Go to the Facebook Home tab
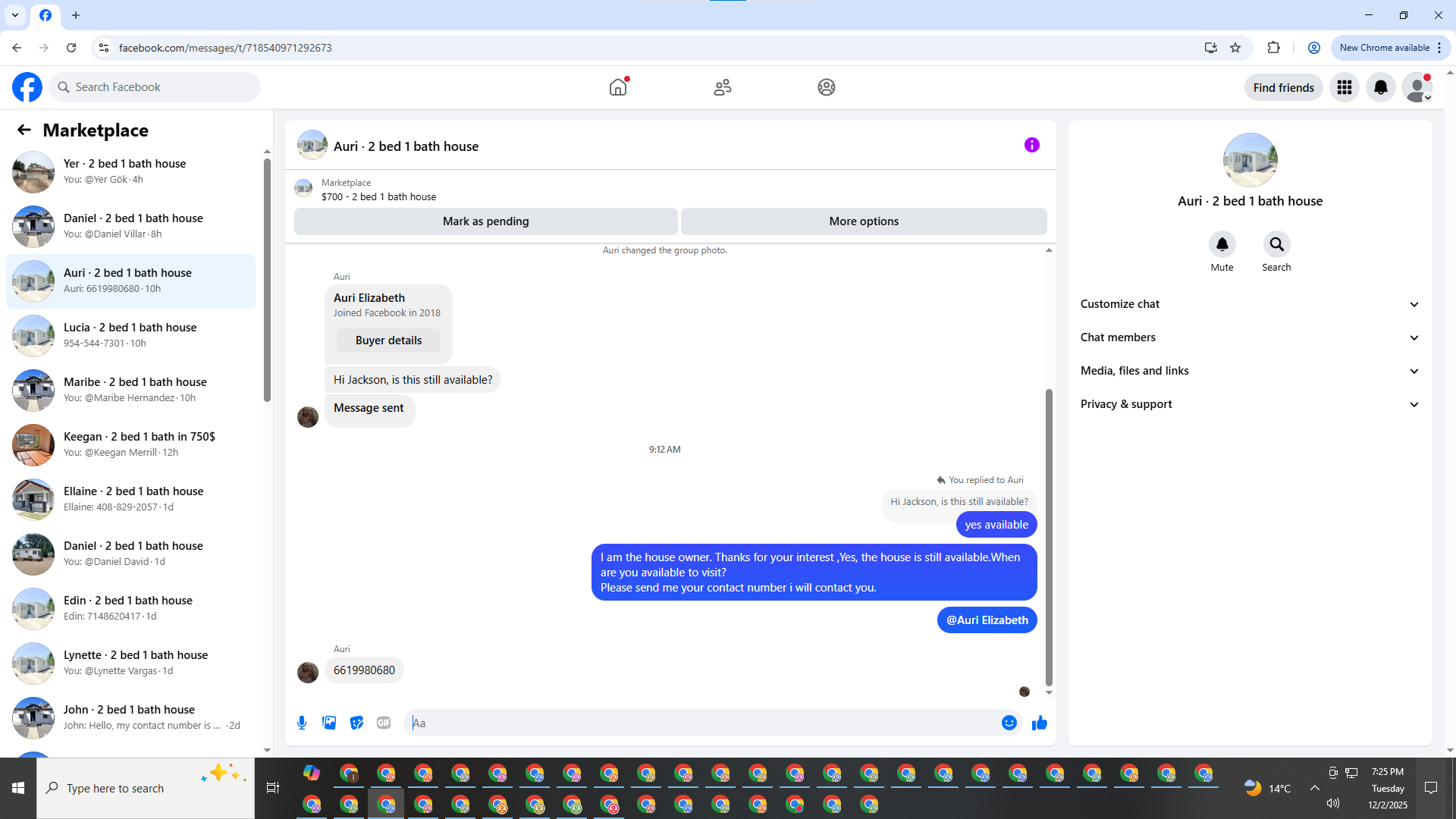Screen dimensions: 1456x819 point(618,87)
